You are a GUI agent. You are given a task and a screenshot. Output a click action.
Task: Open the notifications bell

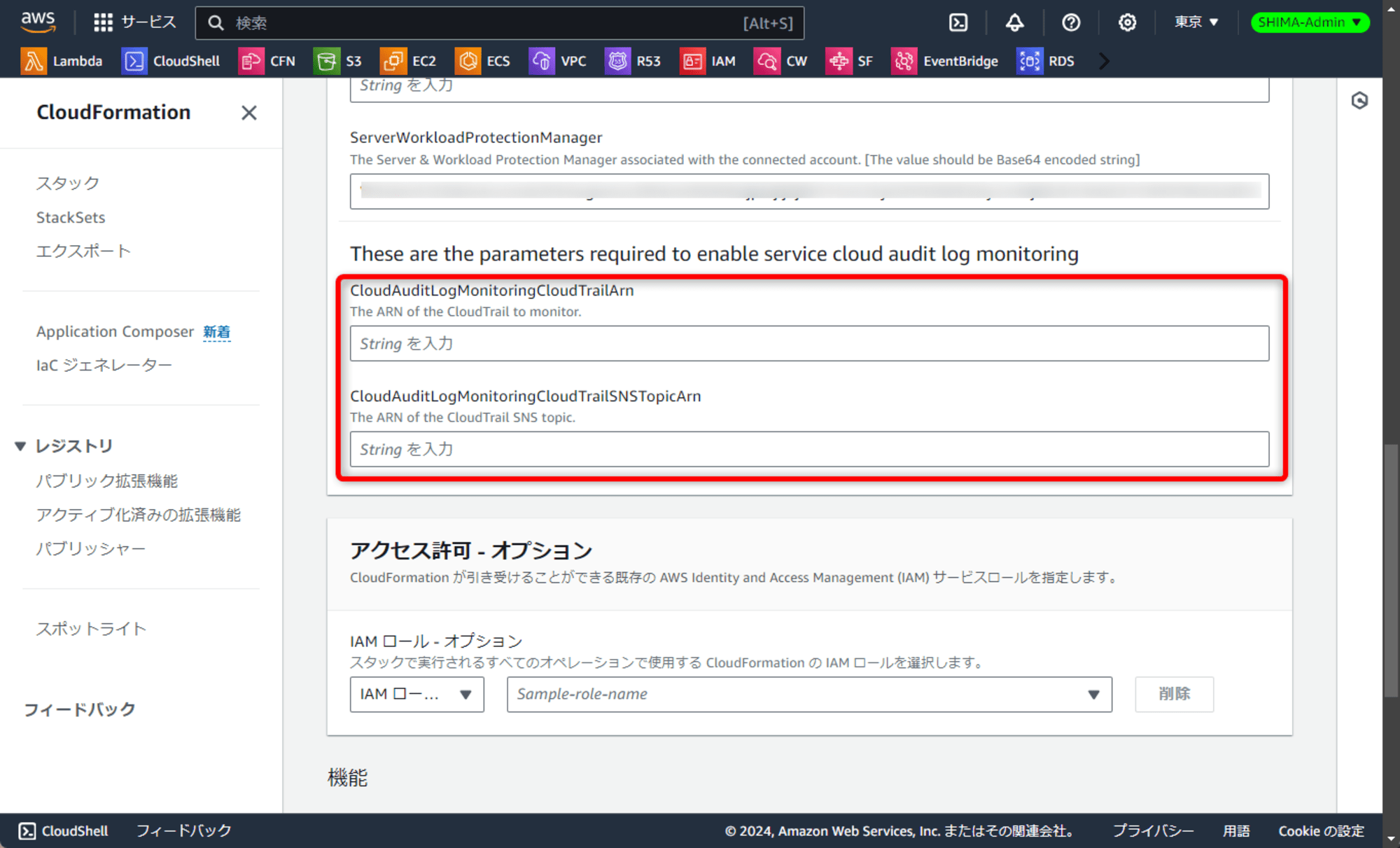[x=1014, y=22]
